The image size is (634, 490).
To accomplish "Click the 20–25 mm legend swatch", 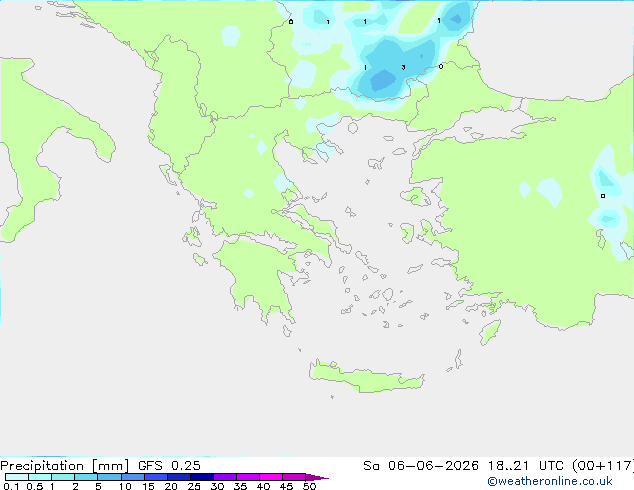I will pos(179,477).
